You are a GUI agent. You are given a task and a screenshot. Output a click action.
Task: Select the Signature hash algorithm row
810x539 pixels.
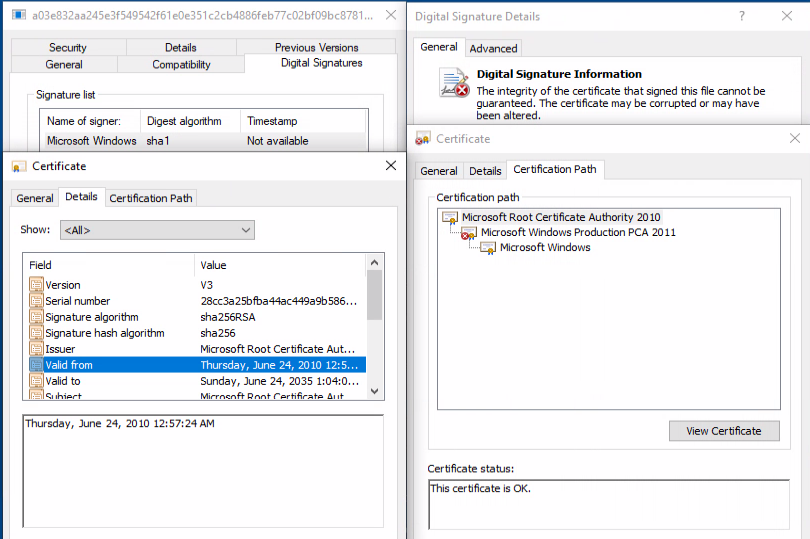point(197,333)
